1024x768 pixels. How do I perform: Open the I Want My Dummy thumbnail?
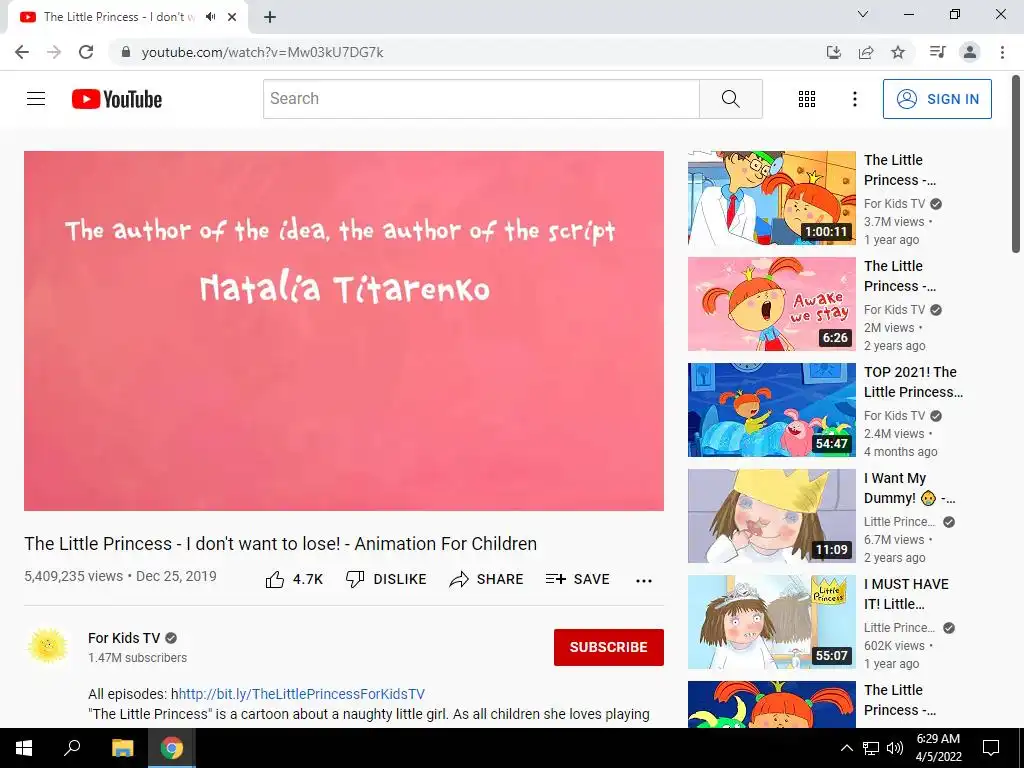pos(771,516)
